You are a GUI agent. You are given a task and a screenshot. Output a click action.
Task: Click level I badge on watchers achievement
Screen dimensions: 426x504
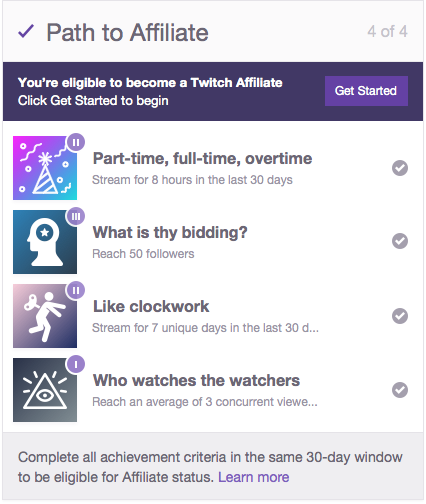76,364
